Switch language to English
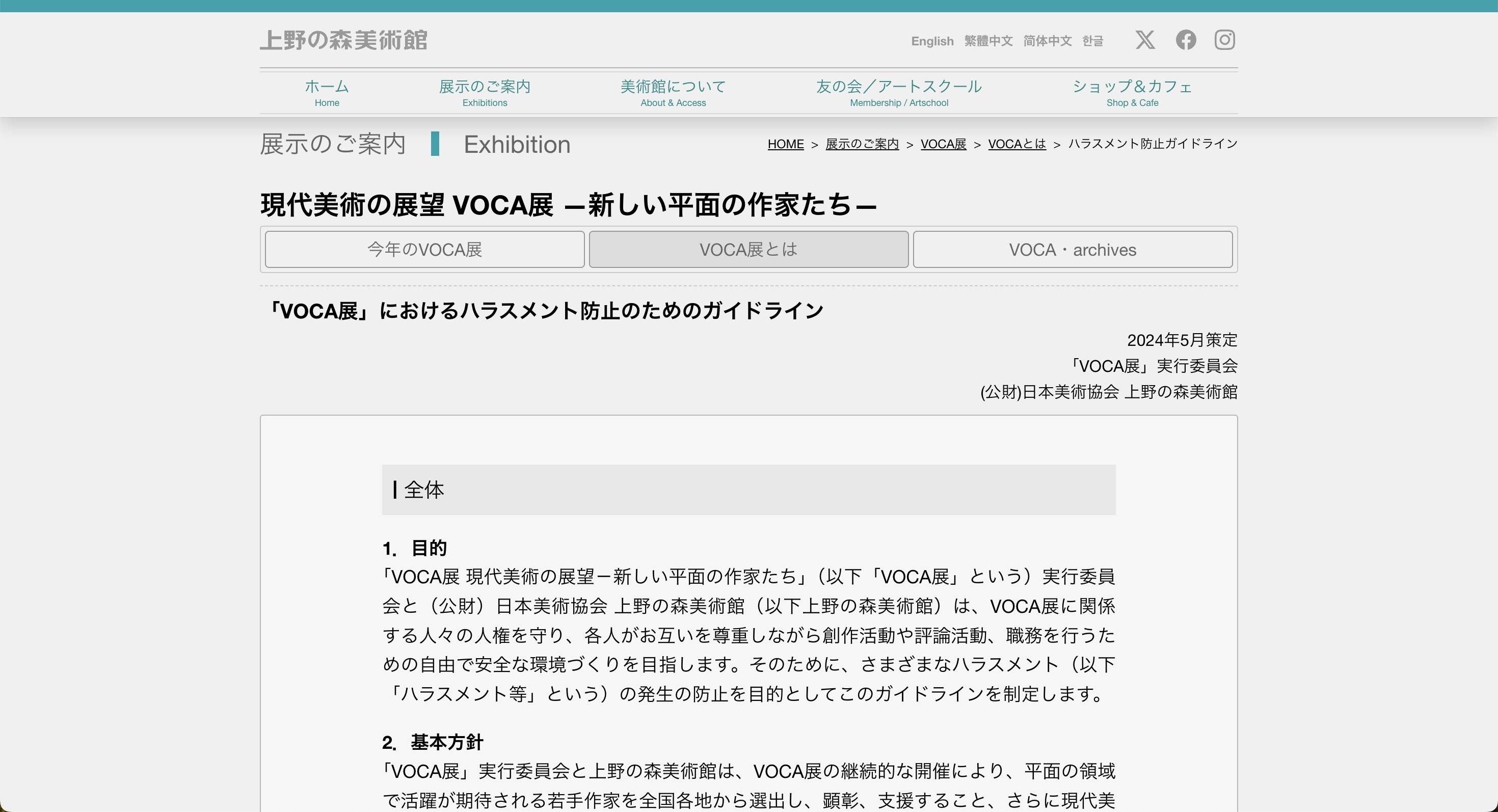This screenshot has height=812, width=1498. (x=932, y=41)
